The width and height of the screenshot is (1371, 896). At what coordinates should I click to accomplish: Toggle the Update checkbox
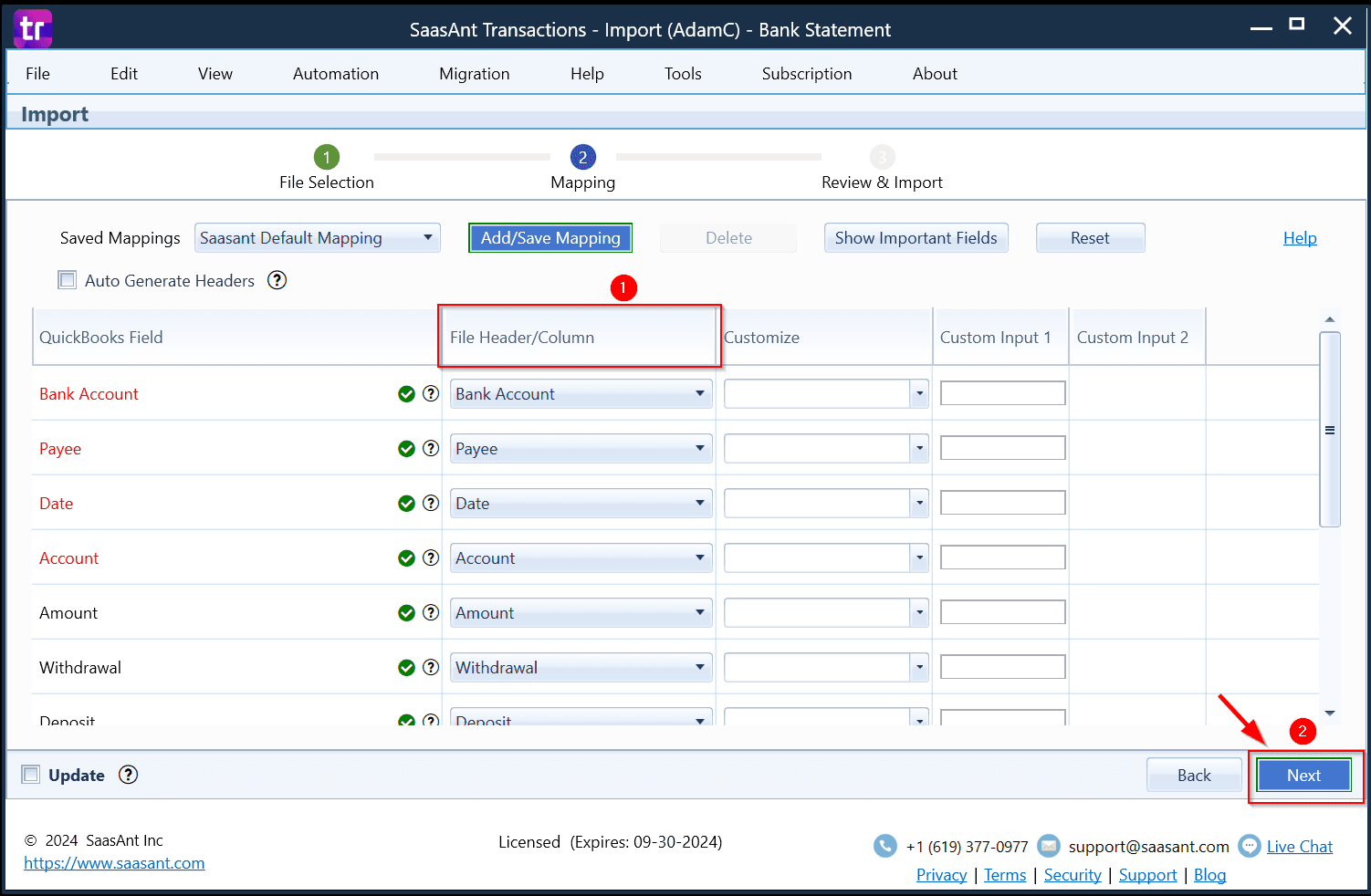tap(31, 775)
